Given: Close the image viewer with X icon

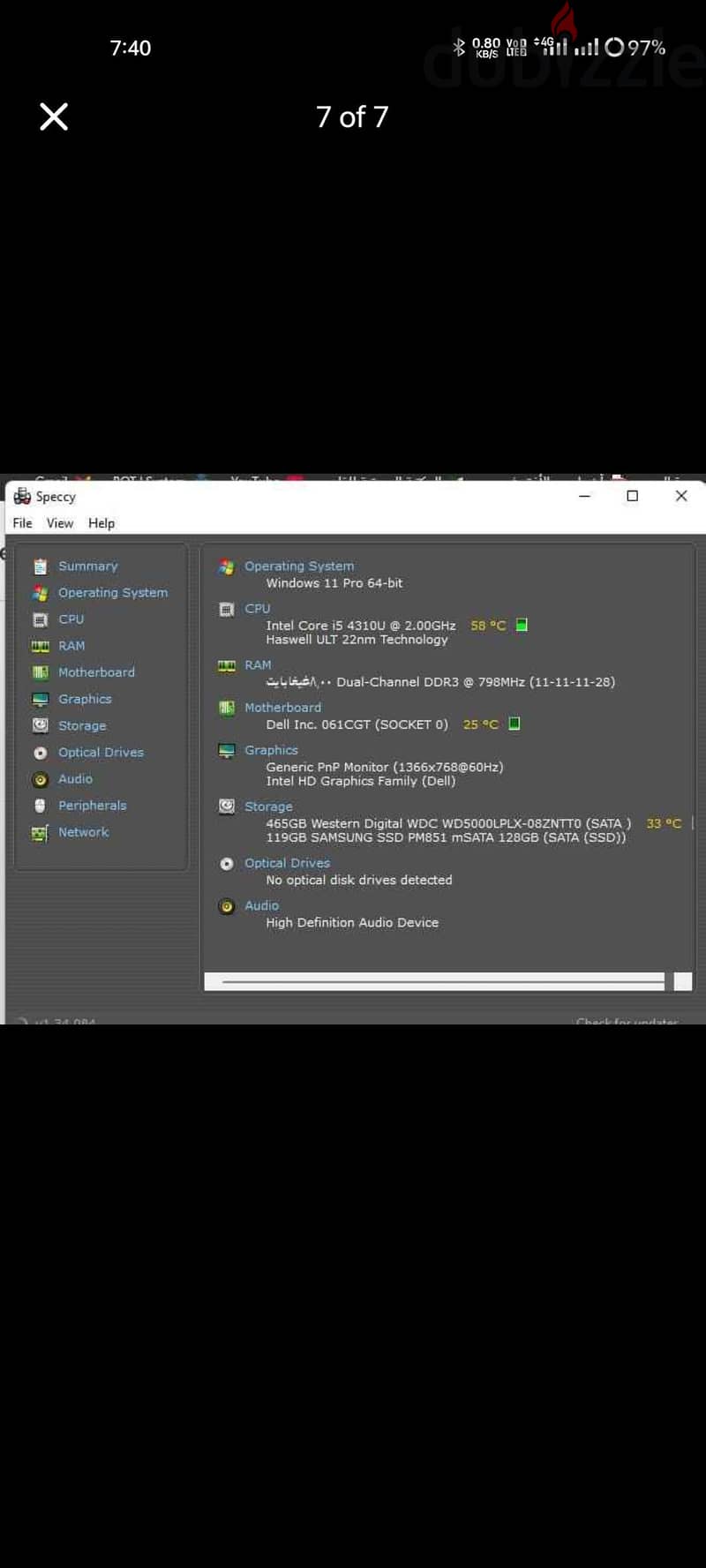Looking at the screenshot, I should (54, 116).
